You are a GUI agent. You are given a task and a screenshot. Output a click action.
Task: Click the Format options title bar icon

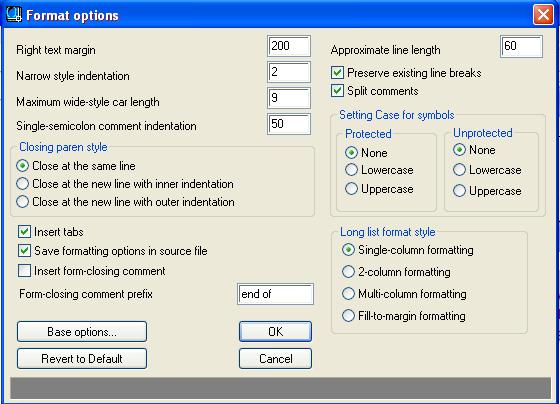(14, 15)
